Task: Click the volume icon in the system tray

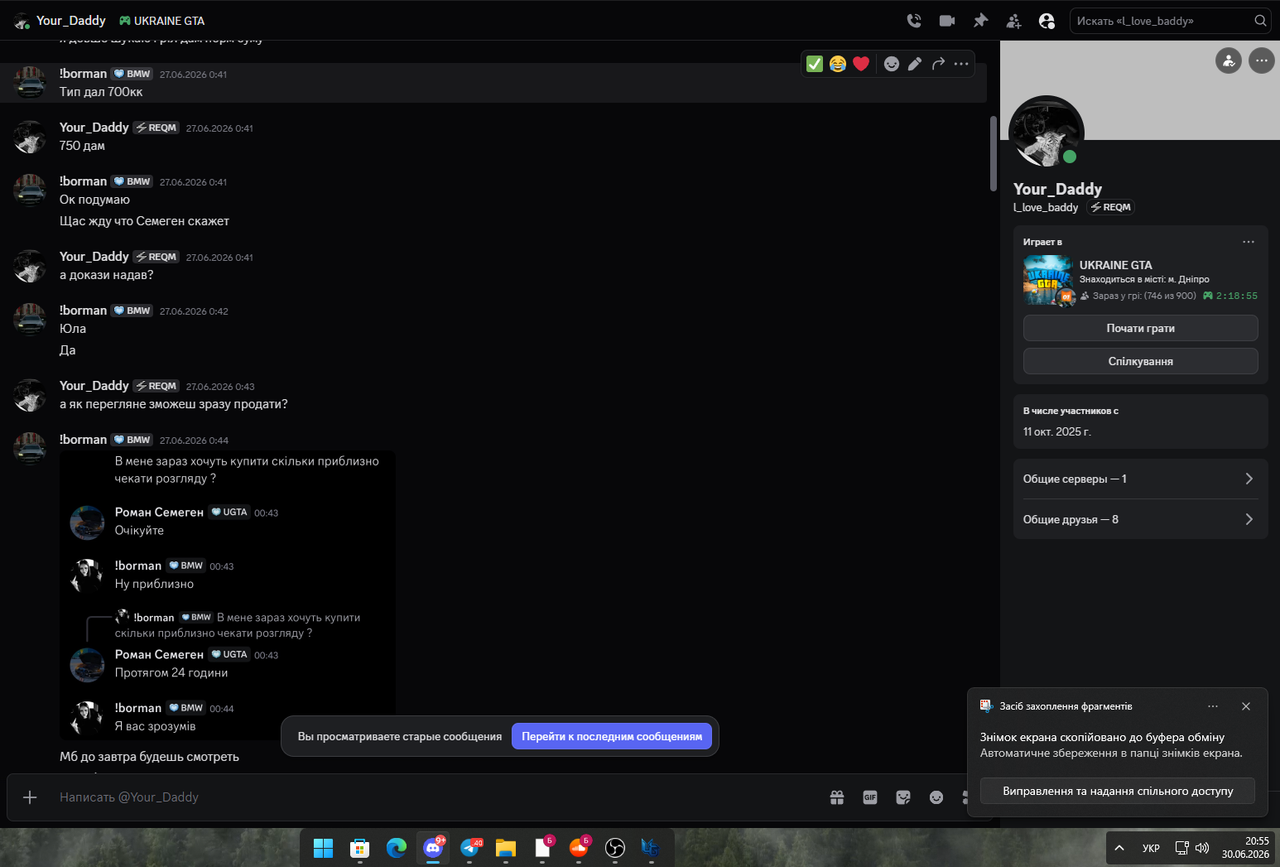Action: pyautogui.click(x=1201, y=848)
